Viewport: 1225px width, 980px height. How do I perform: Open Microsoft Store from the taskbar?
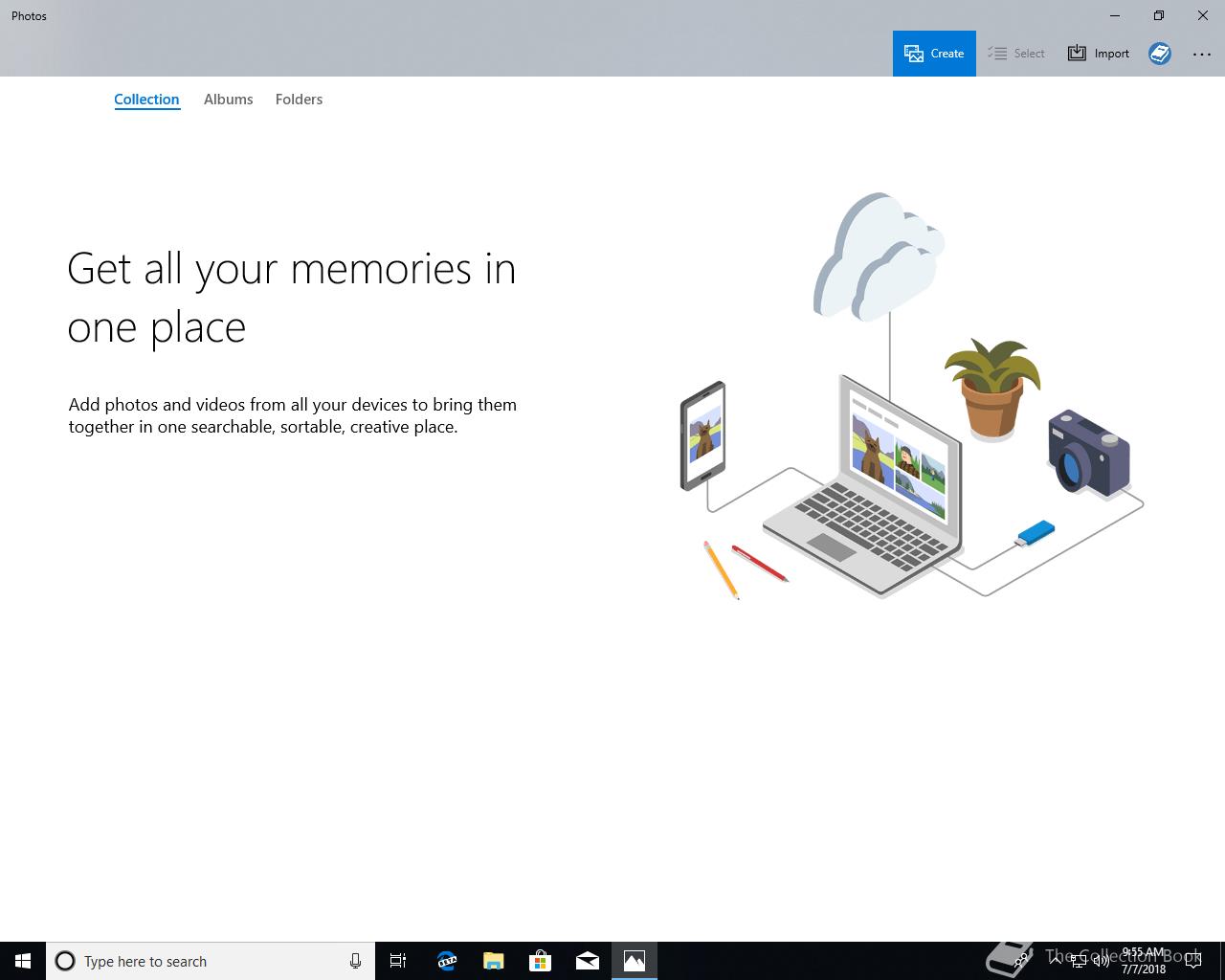[540, 961]
